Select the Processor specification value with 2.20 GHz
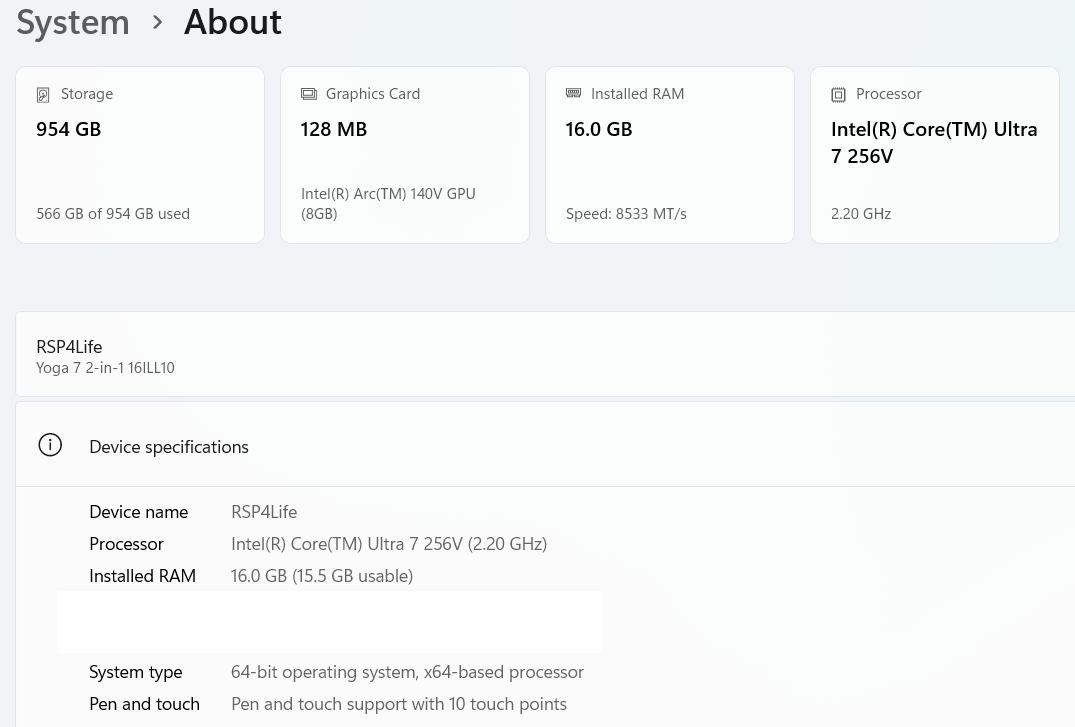Image resolution: width=1075 pixels, height=727 pixels. (x=388, y=544)
